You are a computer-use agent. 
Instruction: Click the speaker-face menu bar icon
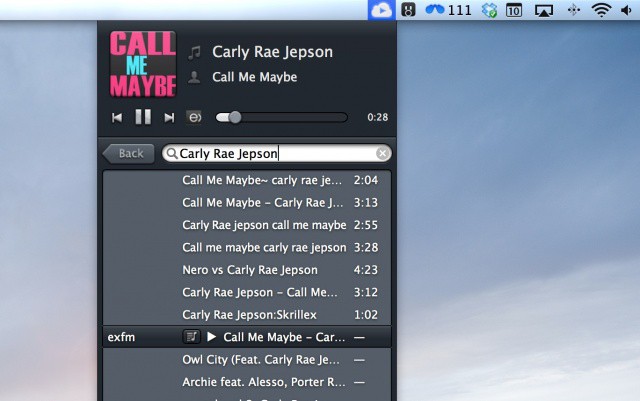tap(408, 10)
